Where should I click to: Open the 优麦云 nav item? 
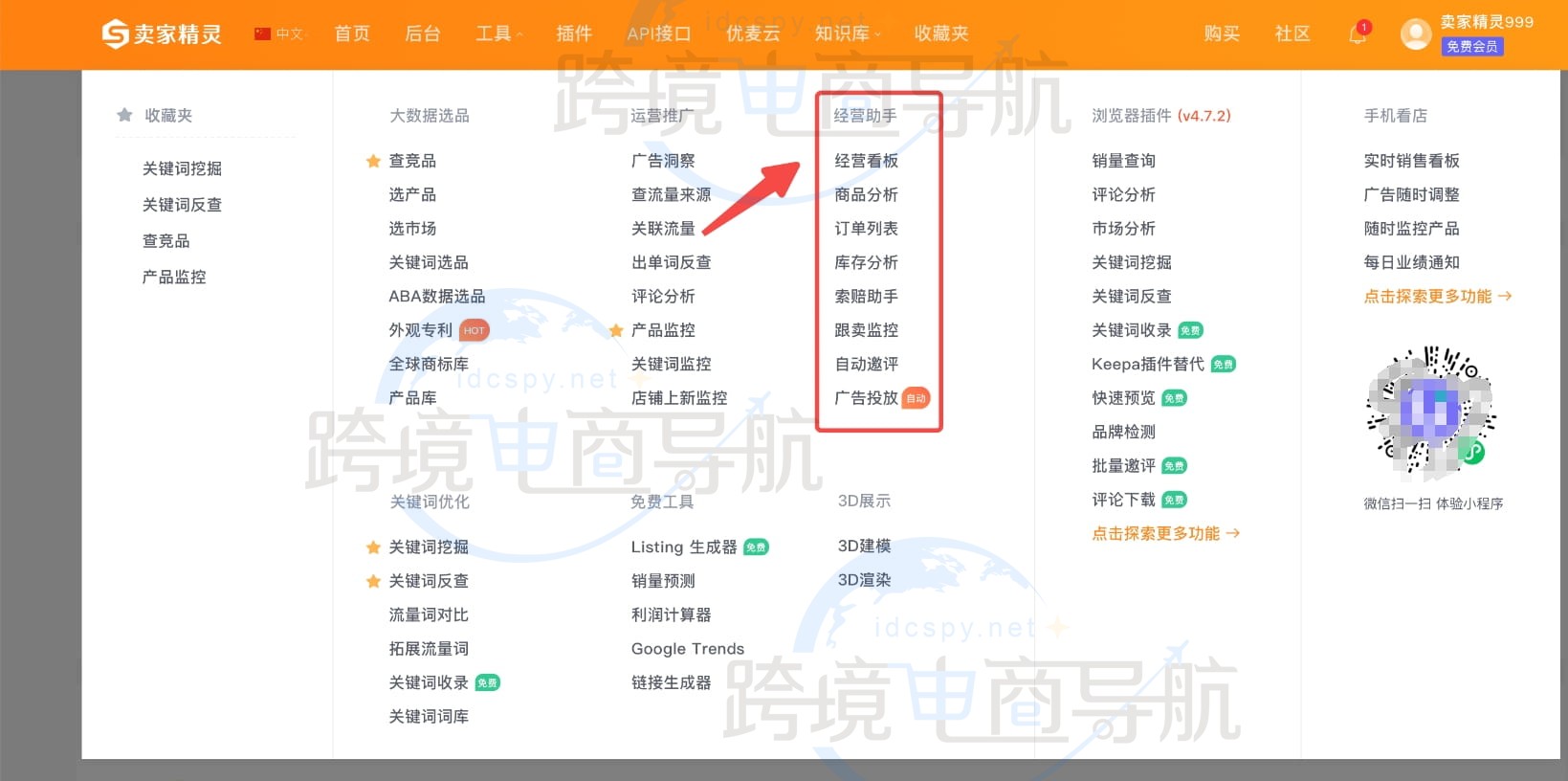point(753,34)
